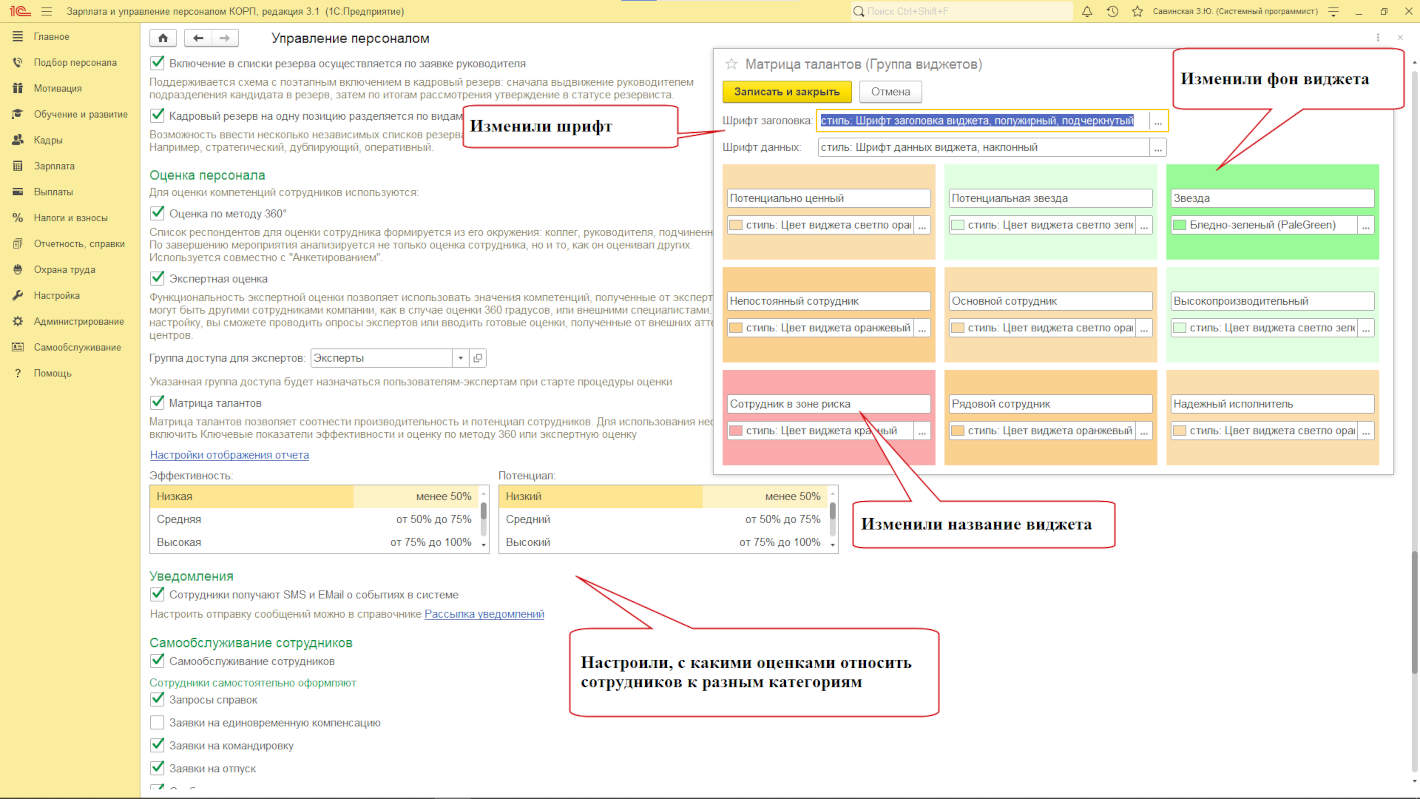This screenshot has height=799, width=1420.
Task: Open the Настройки отображения отчета link
Action: [229, 455]
